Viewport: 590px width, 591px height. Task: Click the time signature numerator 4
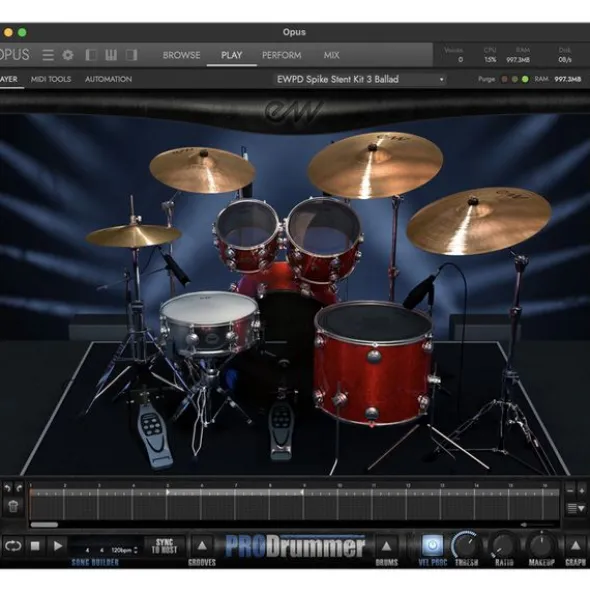(87, 550)
